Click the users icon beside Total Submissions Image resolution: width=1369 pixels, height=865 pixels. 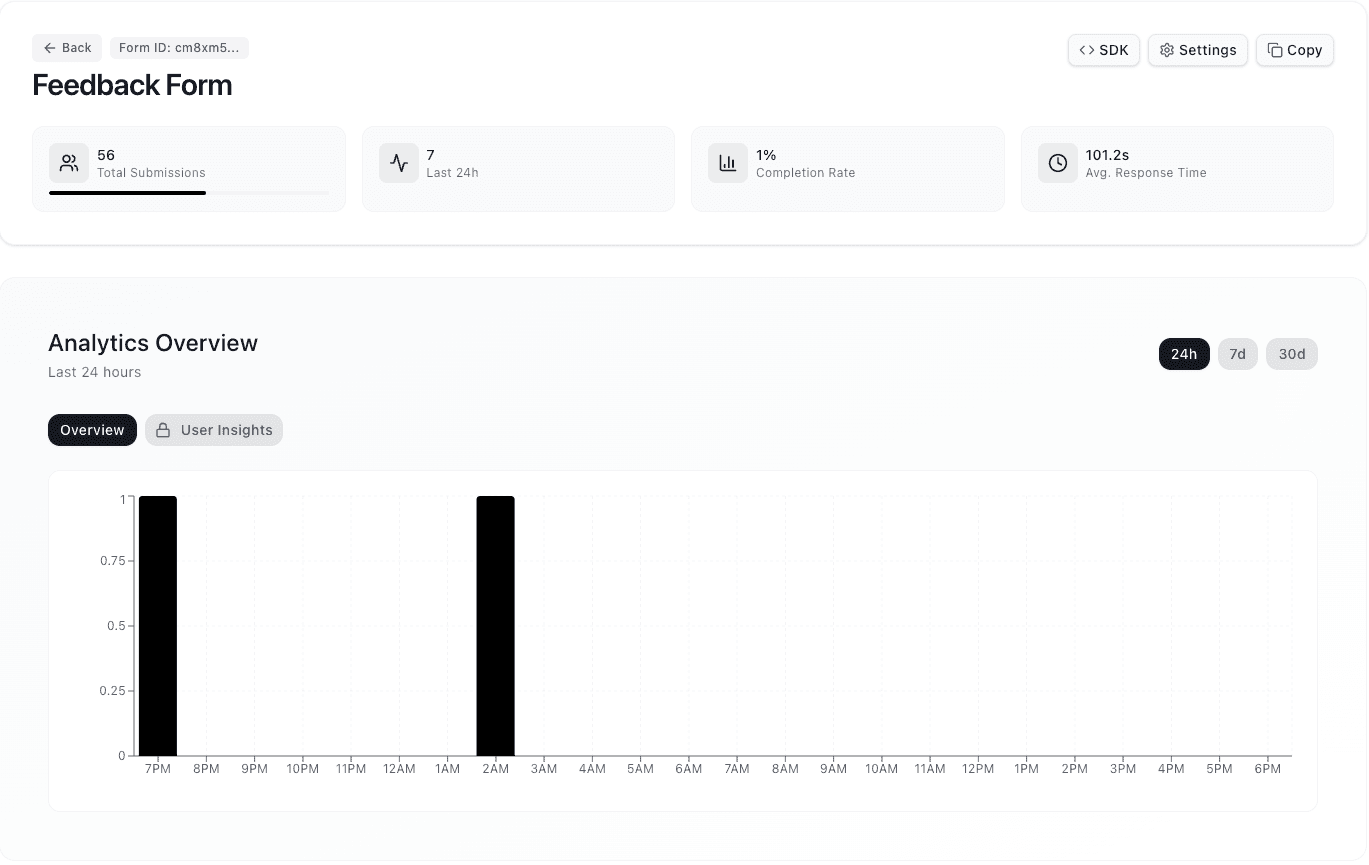[69, 163]
